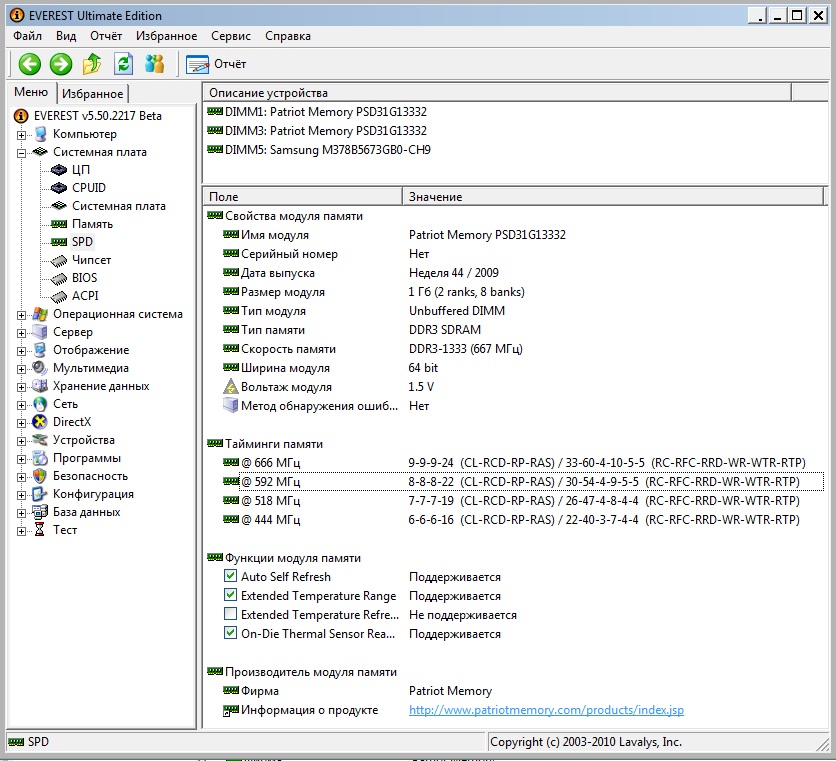Click the Описание устройства column header

[497, 92]
